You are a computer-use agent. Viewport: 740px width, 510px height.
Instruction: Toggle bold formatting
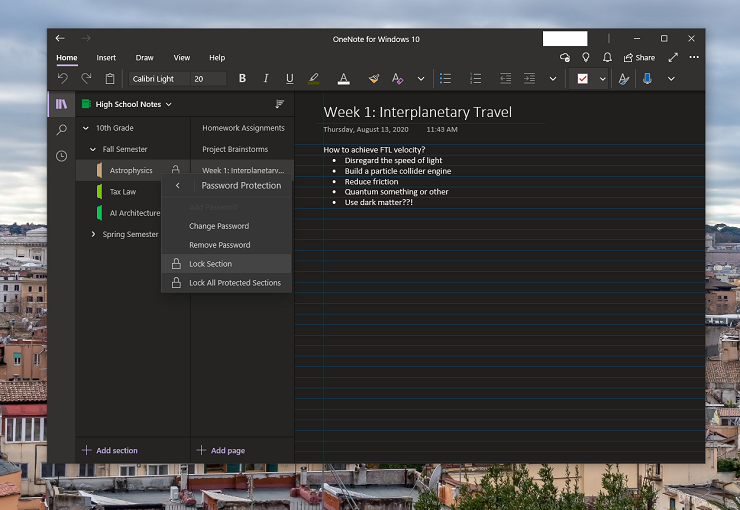point(242,78)
